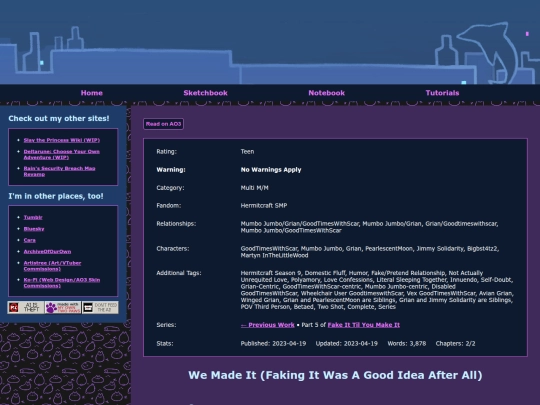This screenshot has width=540, height=405.
Task: Click the 'Published: 2023-04-19' stat
Action: click(273, 343)
